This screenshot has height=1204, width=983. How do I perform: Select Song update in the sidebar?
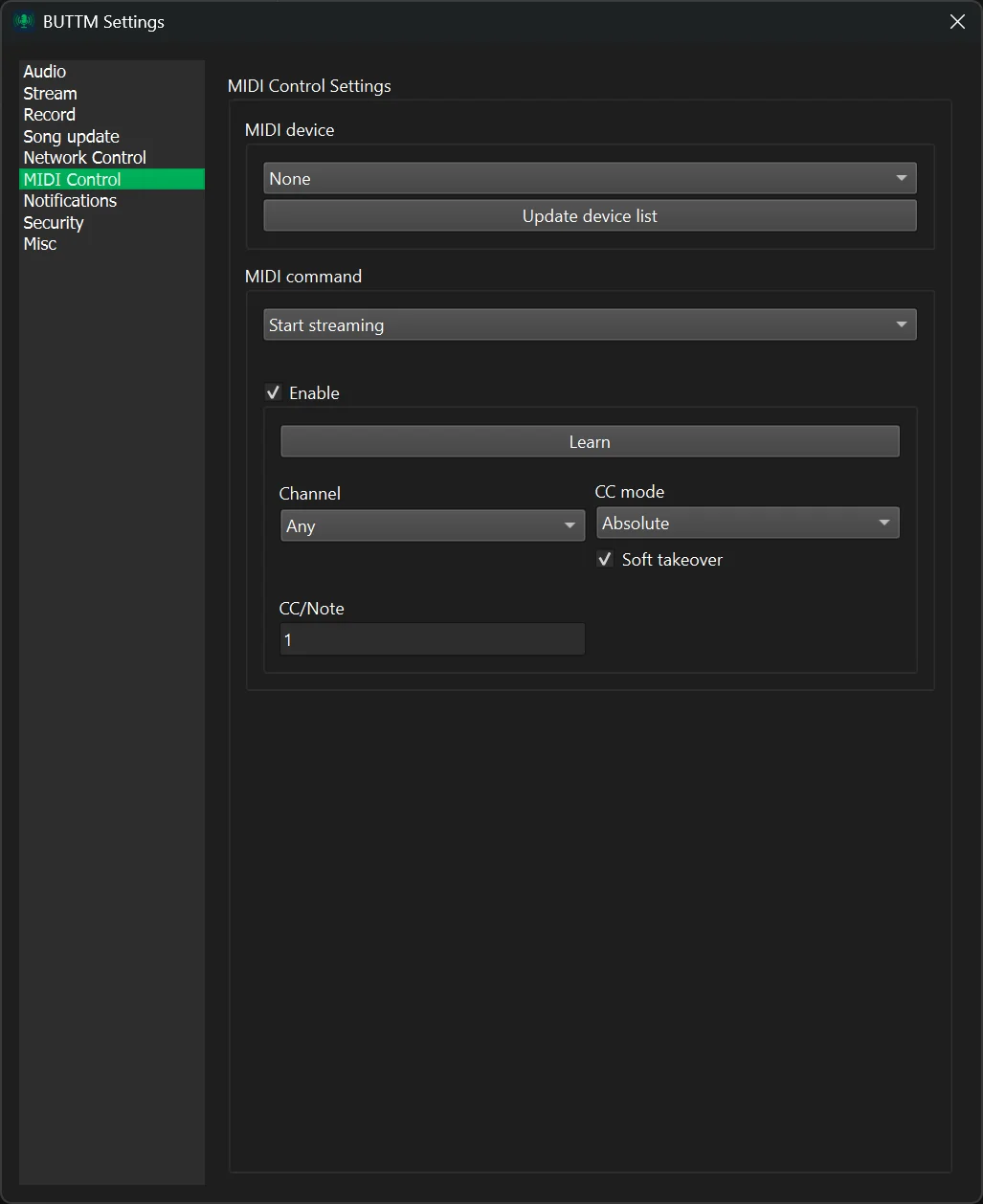(71, 137)
